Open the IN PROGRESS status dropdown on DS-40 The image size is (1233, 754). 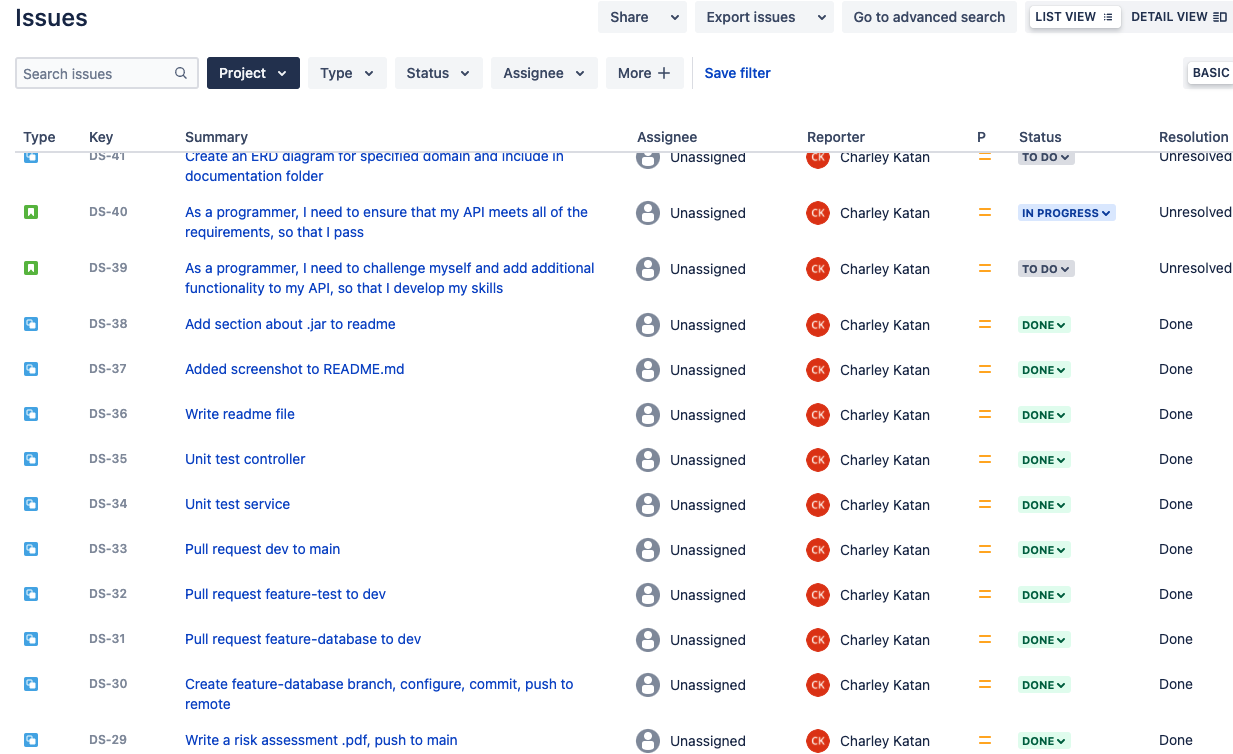coord(1066,212)
